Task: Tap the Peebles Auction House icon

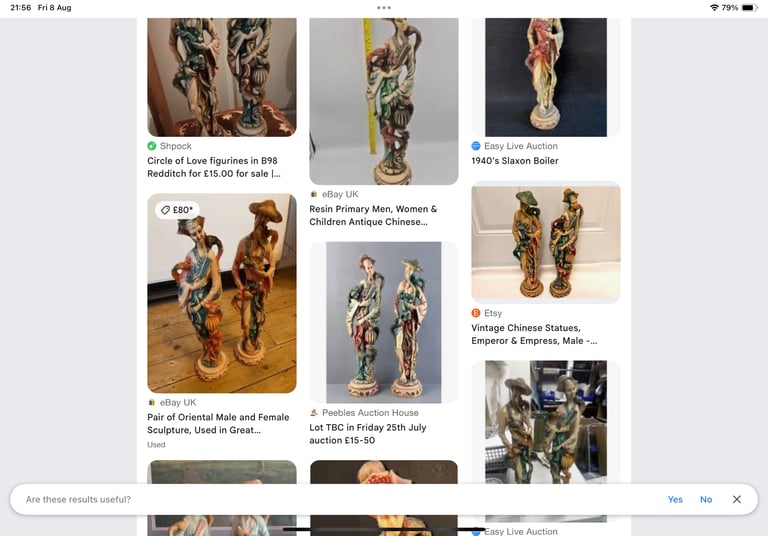Action: click(314, 413)
